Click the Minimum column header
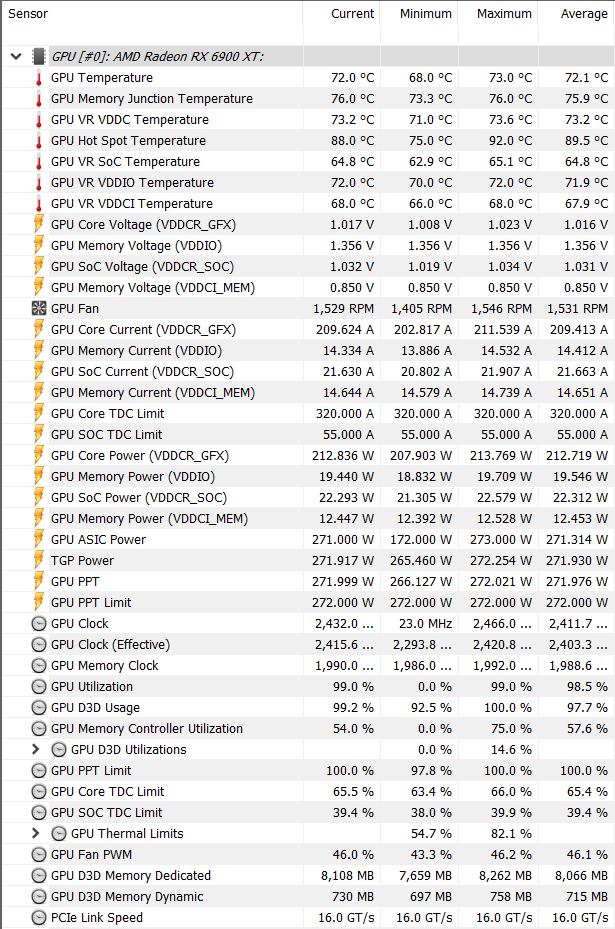Viewport: 615px width, 929px height. tap(426, 14)
